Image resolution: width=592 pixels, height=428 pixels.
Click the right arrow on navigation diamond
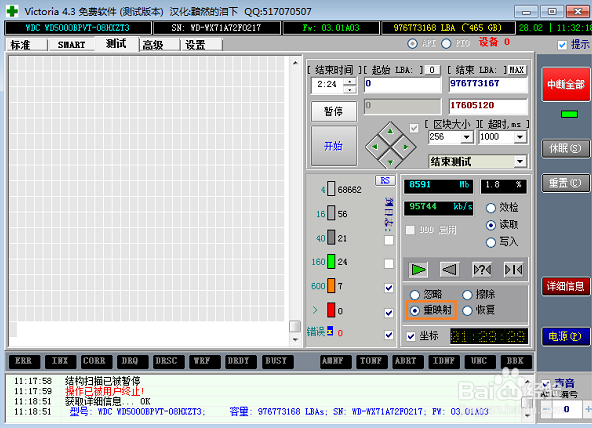(x=405, y=147)
